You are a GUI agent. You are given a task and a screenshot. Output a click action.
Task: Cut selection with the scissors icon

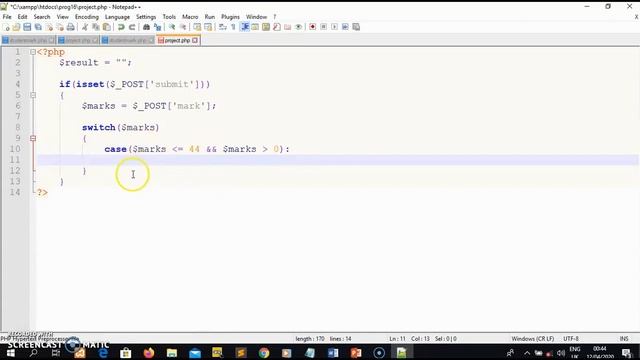point(84,27)
